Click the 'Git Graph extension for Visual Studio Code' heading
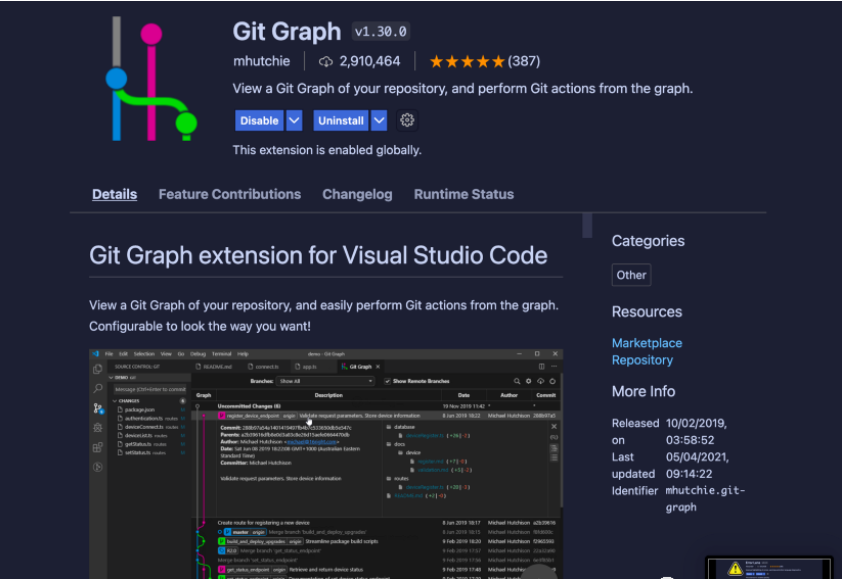The image size is (842, 579). 318,255
